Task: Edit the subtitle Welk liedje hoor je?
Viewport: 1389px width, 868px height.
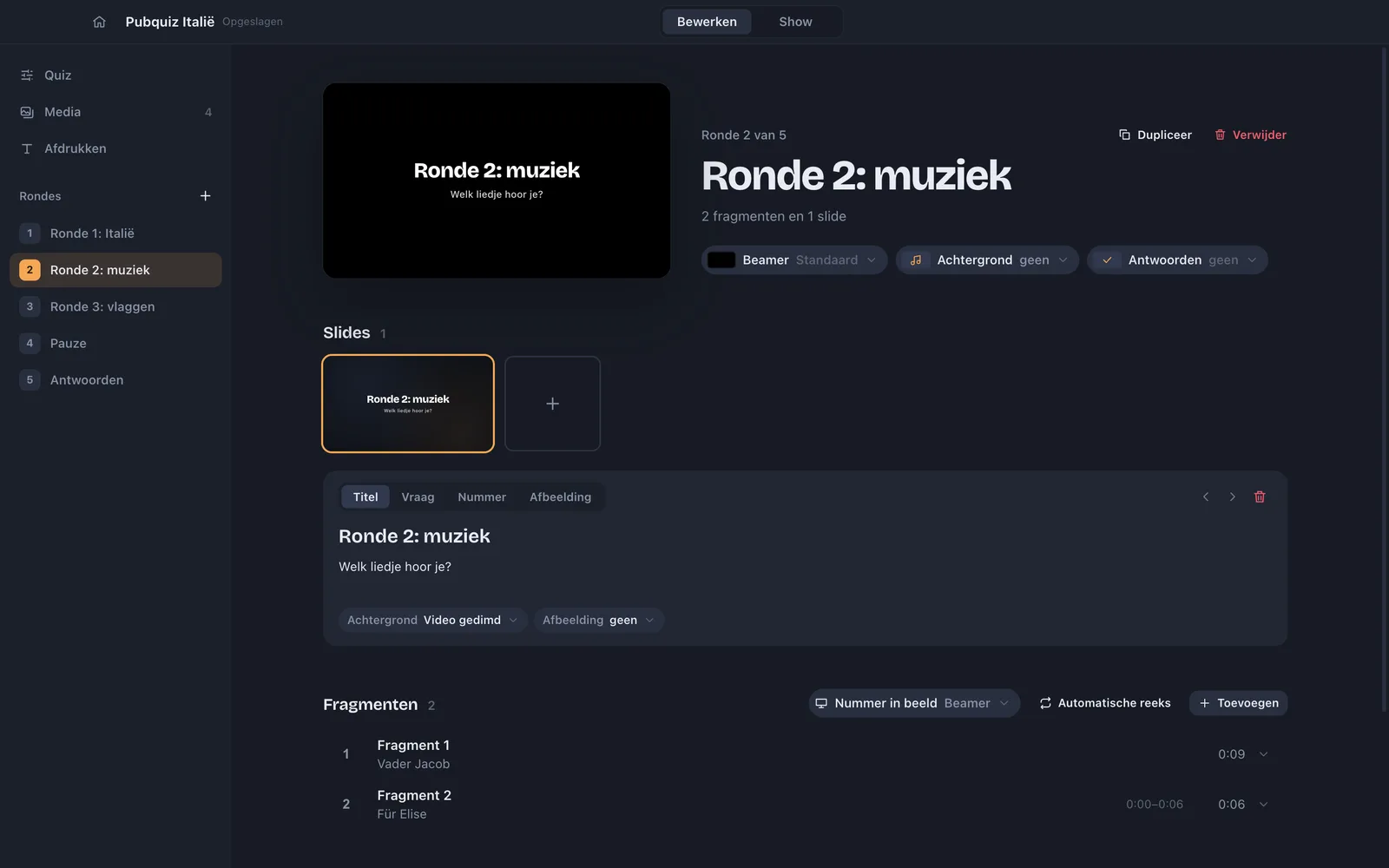Action: [395, 567]
